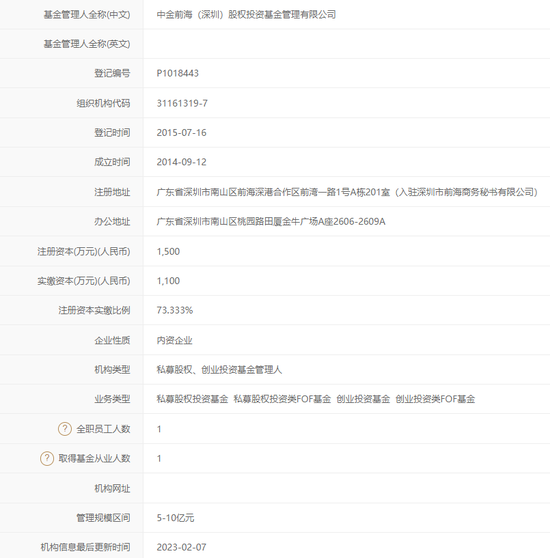This screenshot has width=550, height=558.
Task: Select enterprise nature 内资企业
Action: pos(174,340)
